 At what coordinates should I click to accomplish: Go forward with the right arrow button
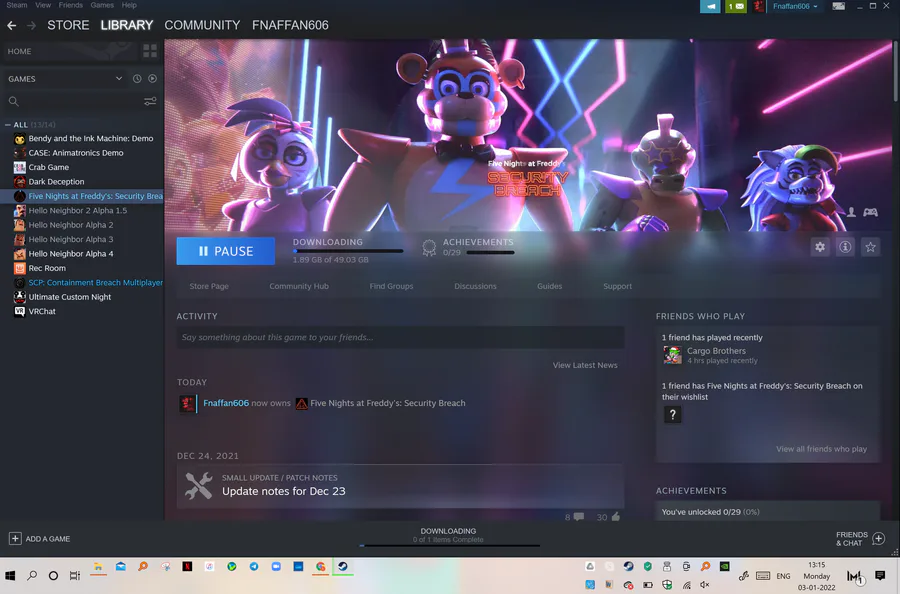[31, 25]
